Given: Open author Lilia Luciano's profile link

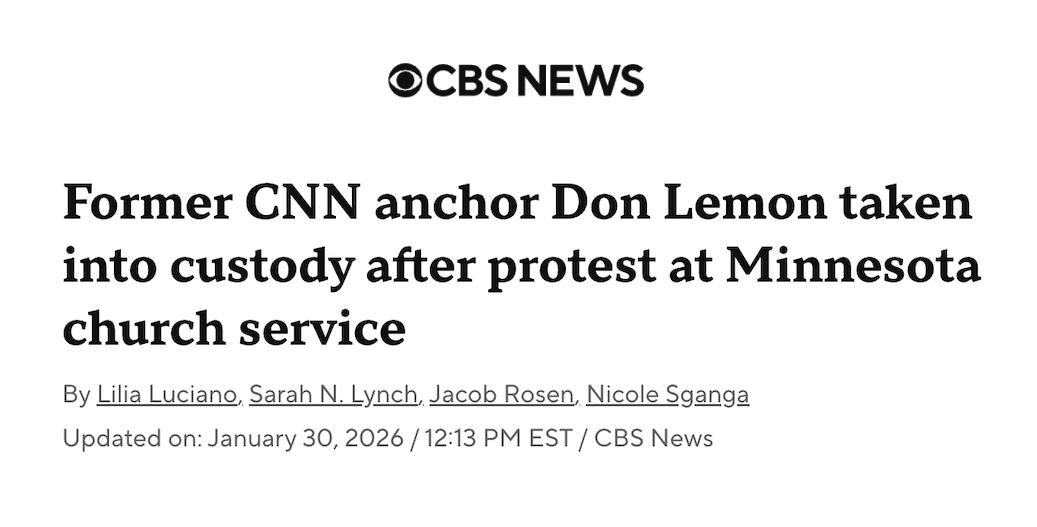Looking at the screenshot, I should click(x=168, y=395).
